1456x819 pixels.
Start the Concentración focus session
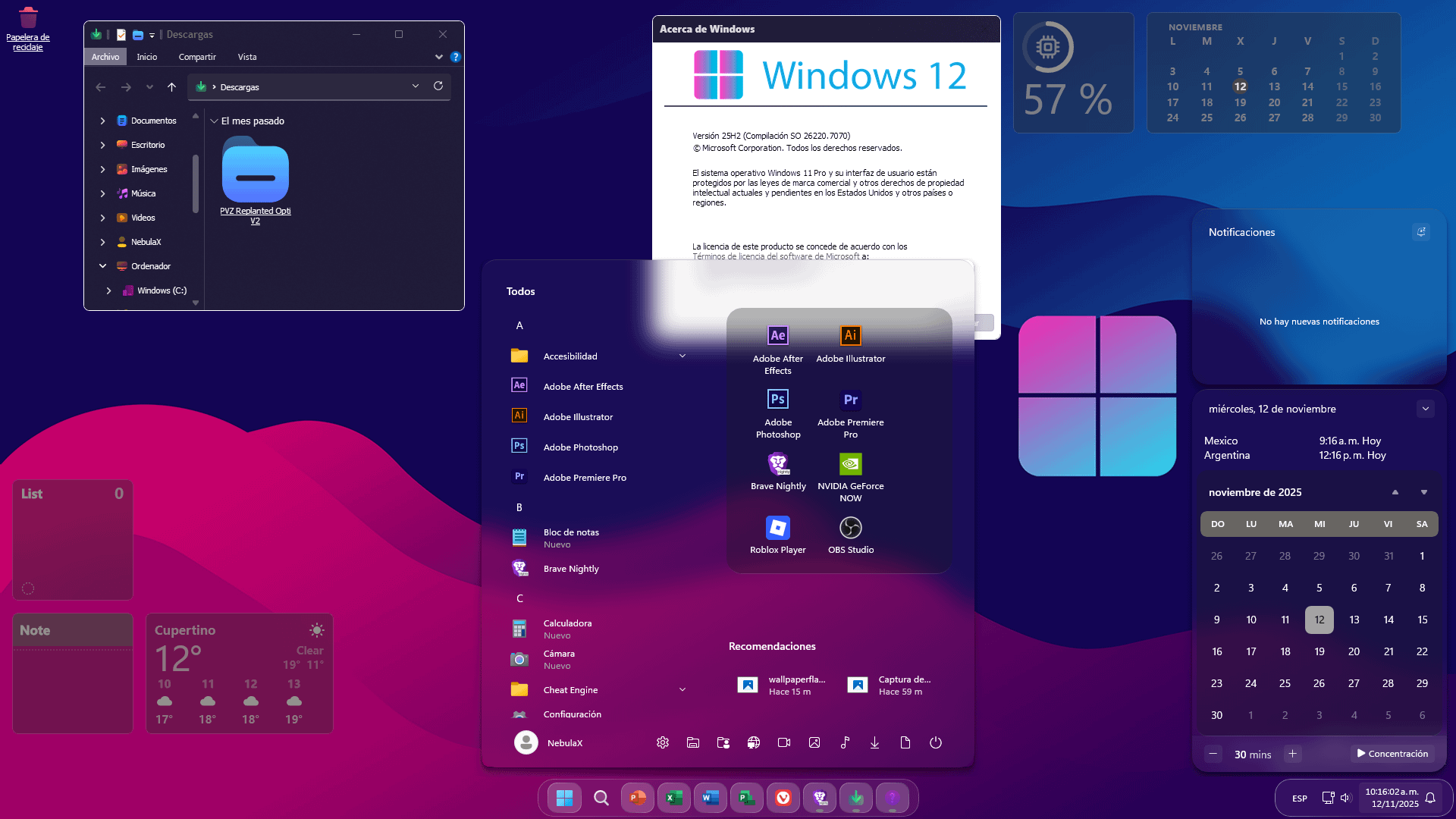1392,754
